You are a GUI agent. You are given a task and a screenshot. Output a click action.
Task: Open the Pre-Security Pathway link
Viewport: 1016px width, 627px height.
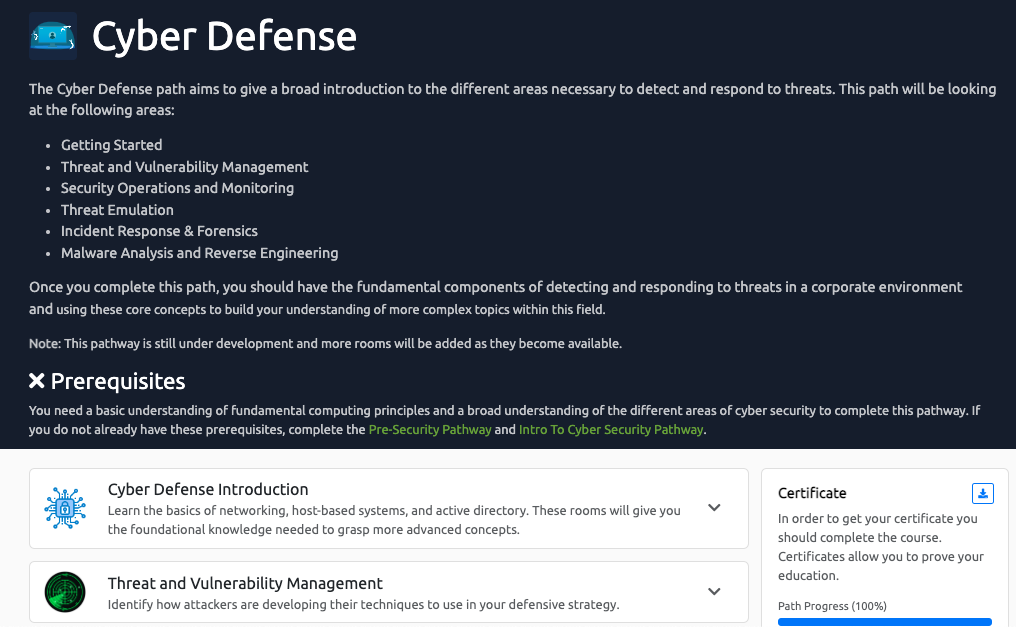coord(430,429)
